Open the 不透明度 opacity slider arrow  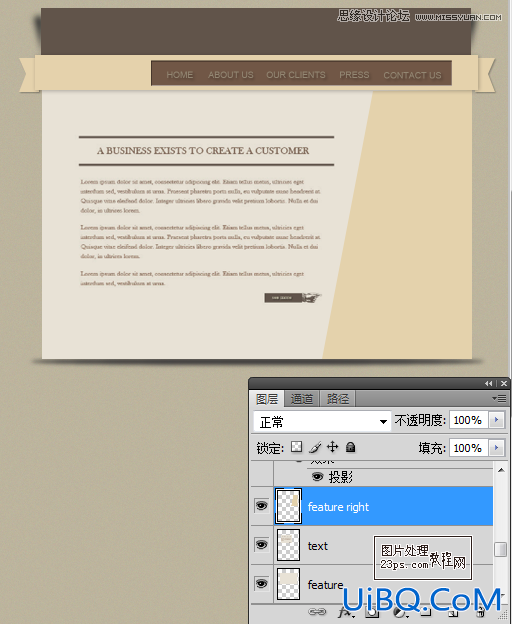(496, 420)
